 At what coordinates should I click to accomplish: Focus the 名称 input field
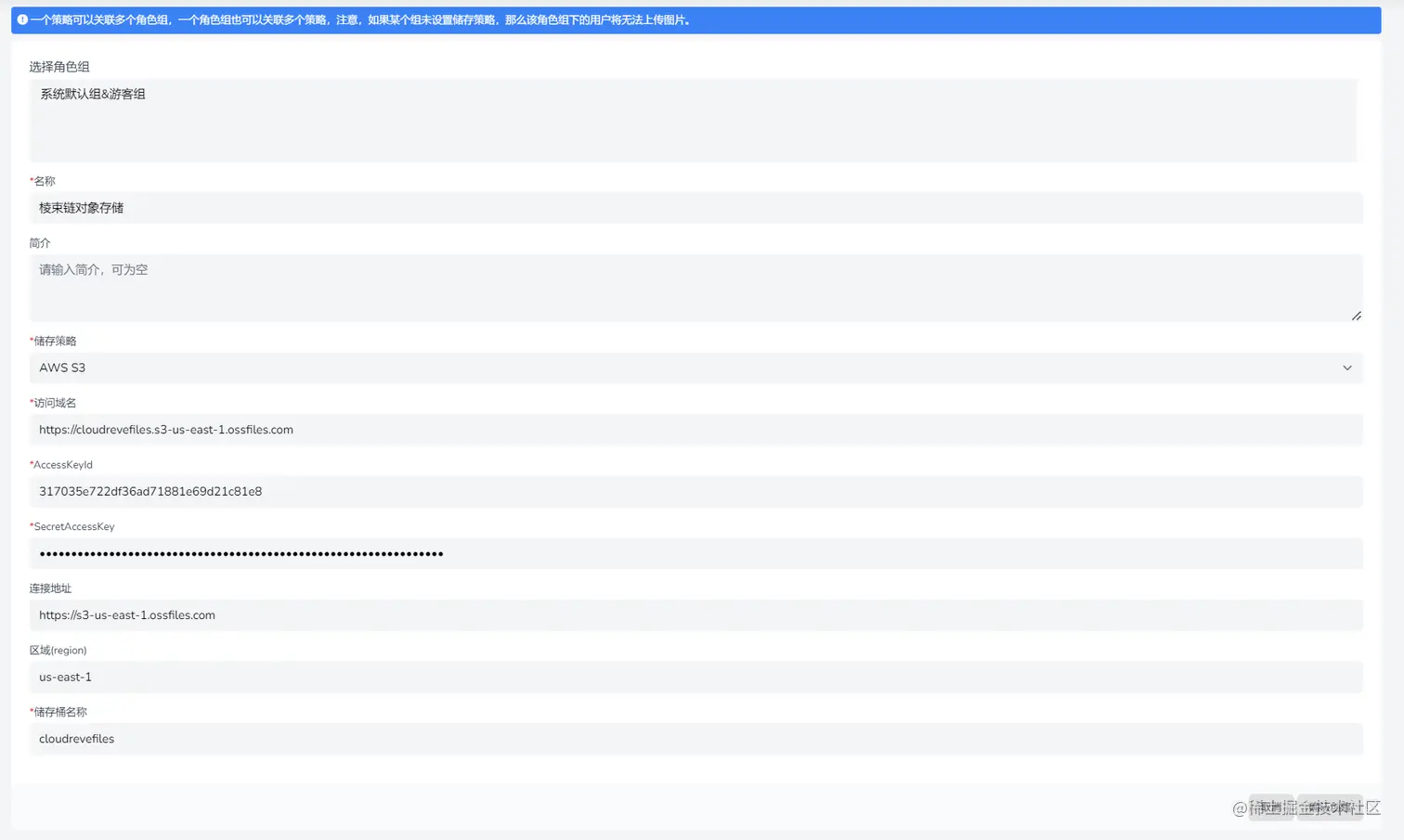pyautogui.click(x=695, y=208)
